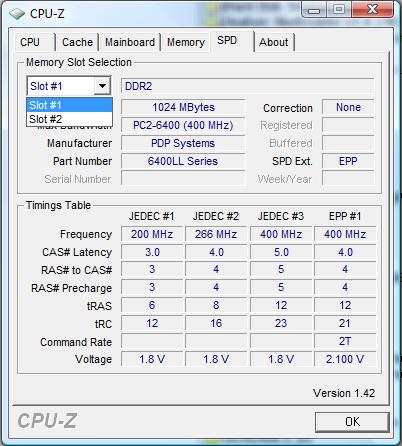This screenshot has height=446, width=402.
Task: Click the DDR2 memory type field
Action: (x=247, y=86)
